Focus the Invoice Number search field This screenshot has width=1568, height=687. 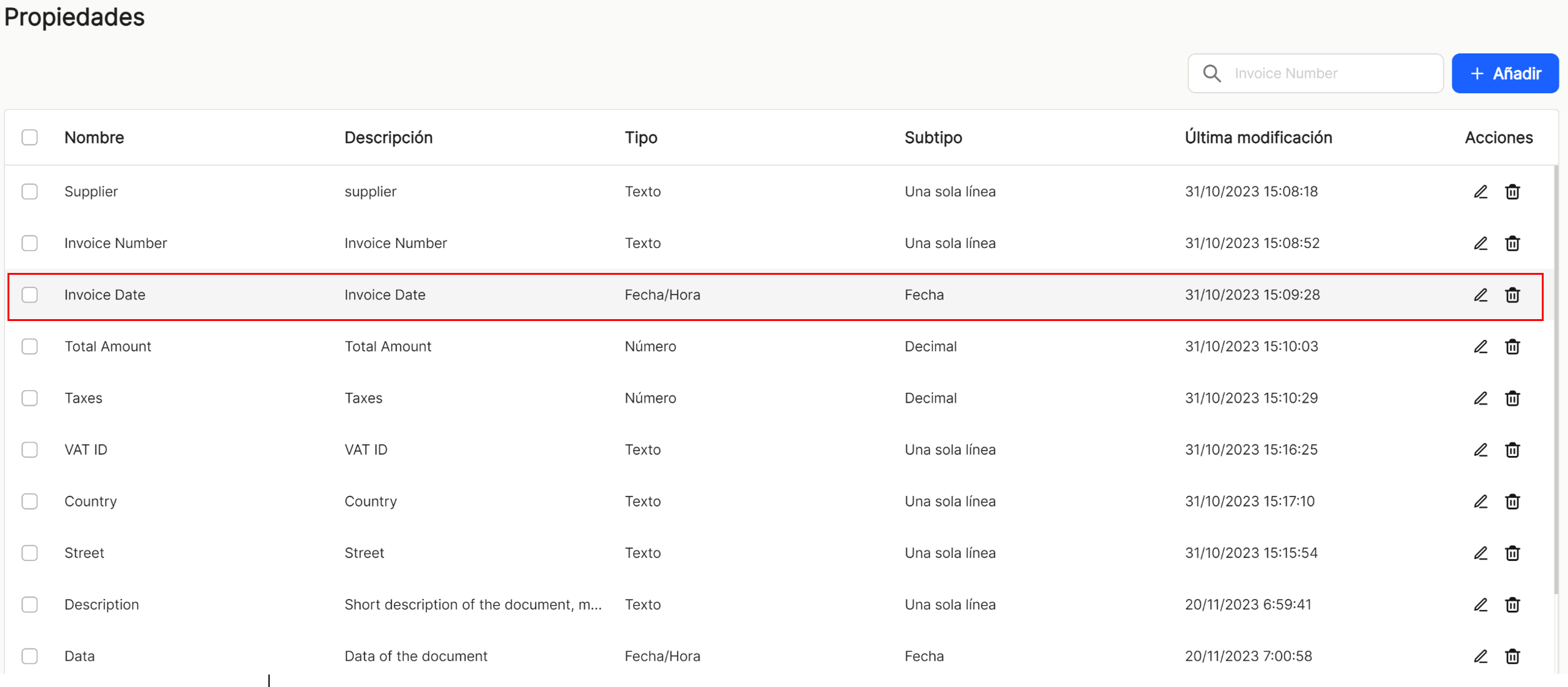[1316, 74]
